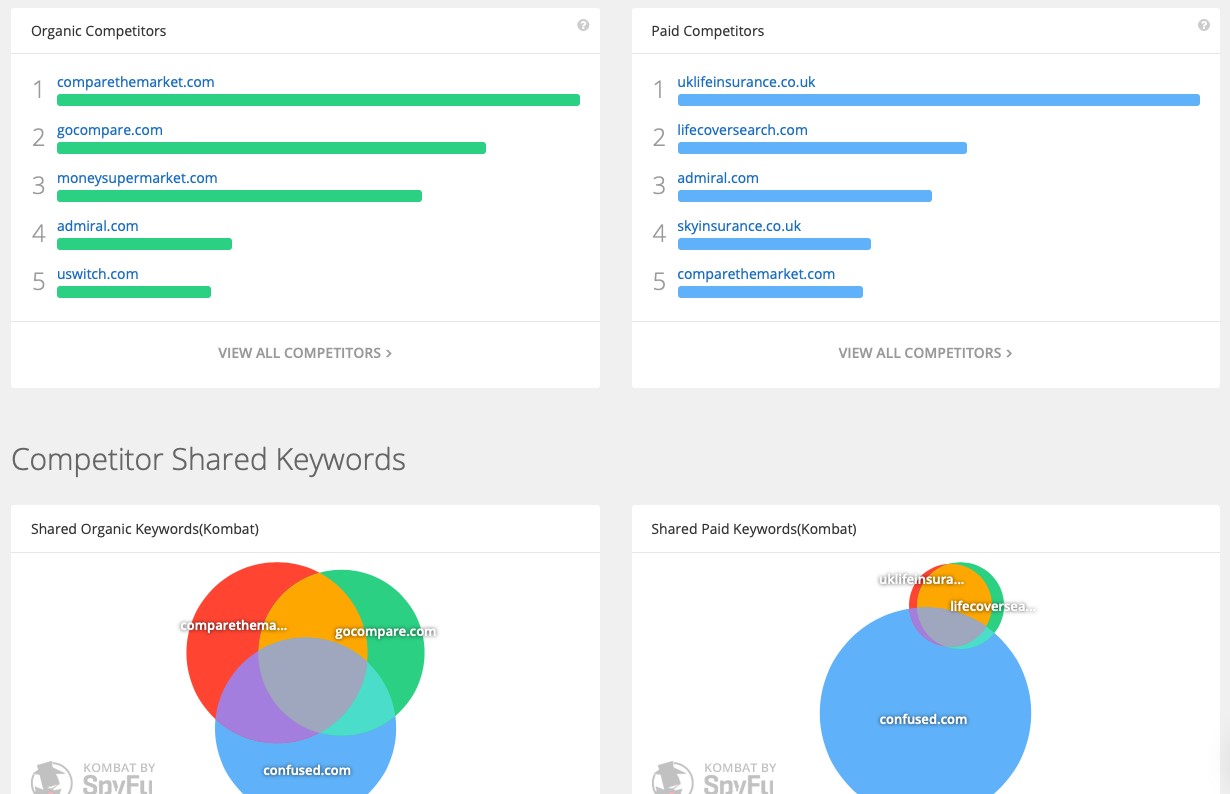Open gocompare.com organic competitor link
Image resolution: width=1230 pixels, height=794 pixels.
[x=110, y=130]
